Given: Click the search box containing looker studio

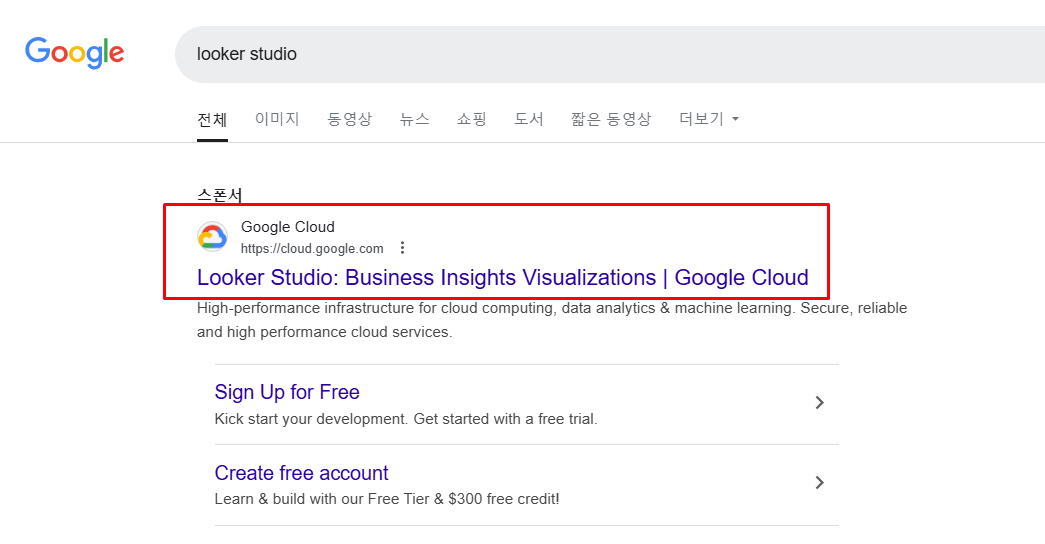Looking at the screenshot, I should [x=610, y=54].
